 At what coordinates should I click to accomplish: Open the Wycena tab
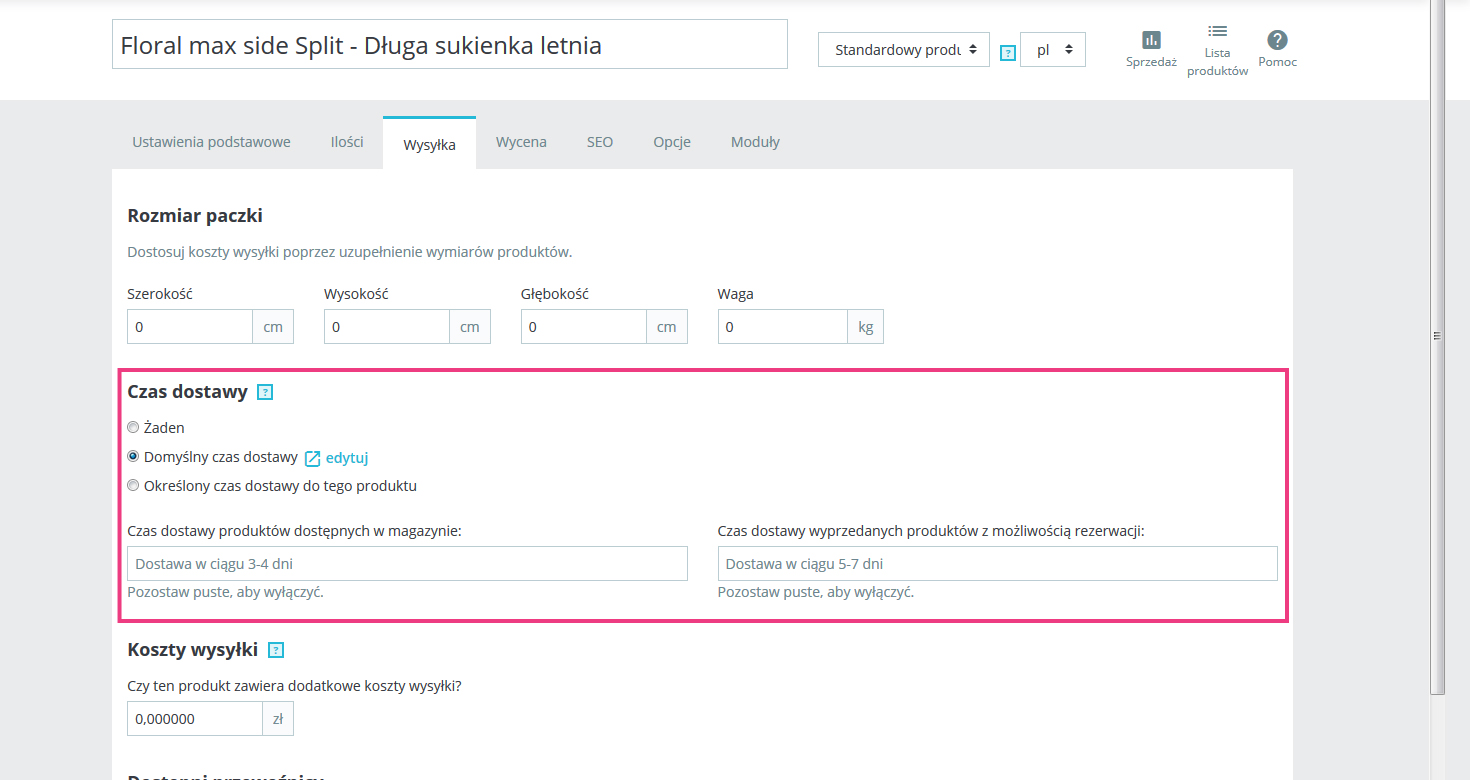click(x=521, y=142)
